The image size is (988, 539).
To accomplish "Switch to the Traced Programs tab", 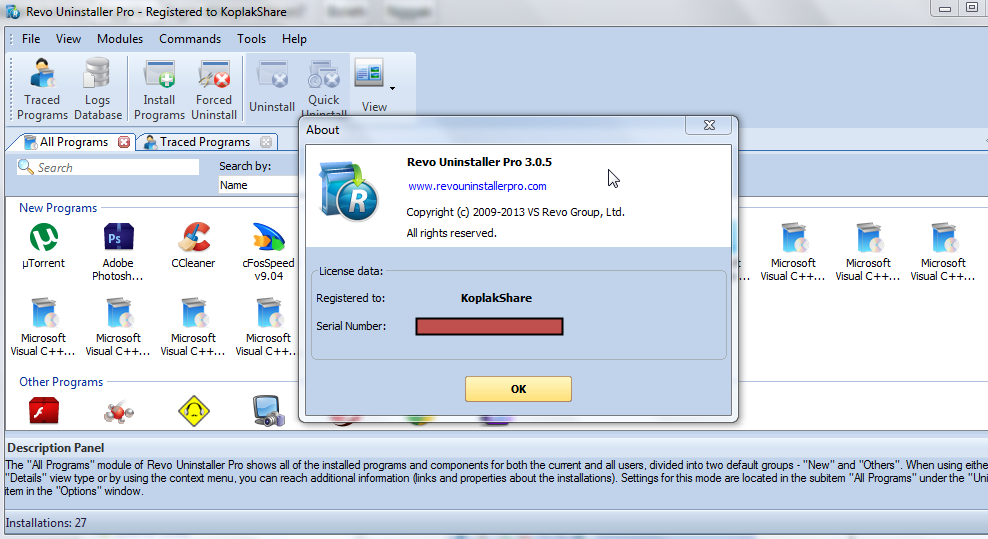I will 205,142.
